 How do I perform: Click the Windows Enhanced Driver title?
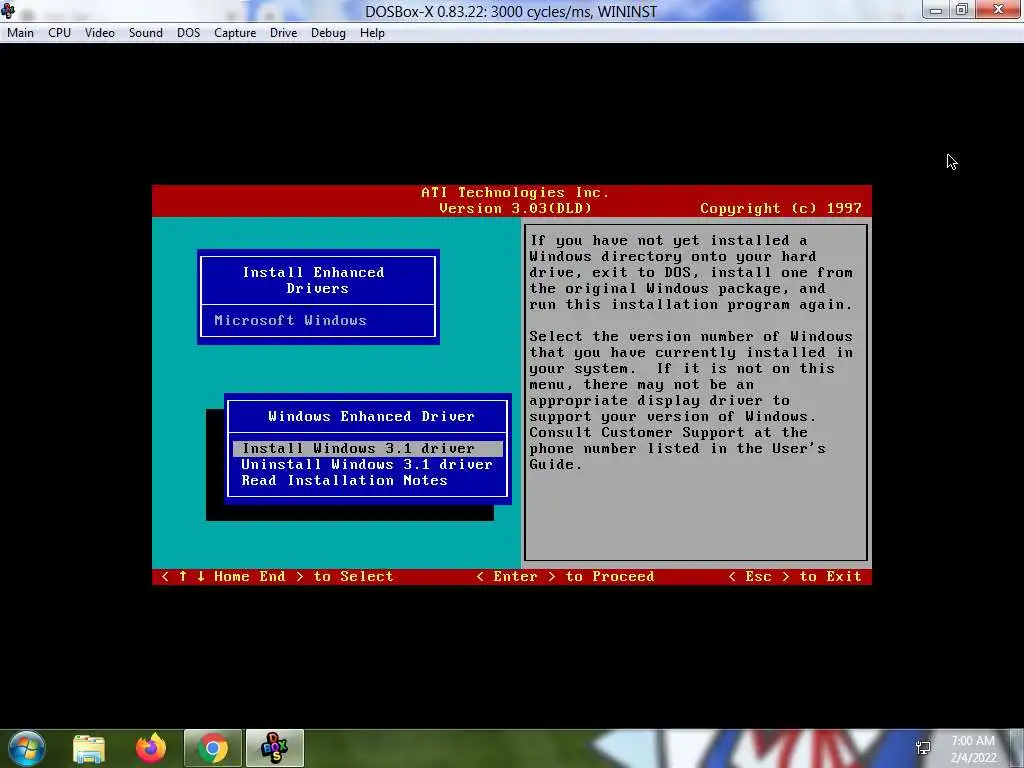click(371, 417)
